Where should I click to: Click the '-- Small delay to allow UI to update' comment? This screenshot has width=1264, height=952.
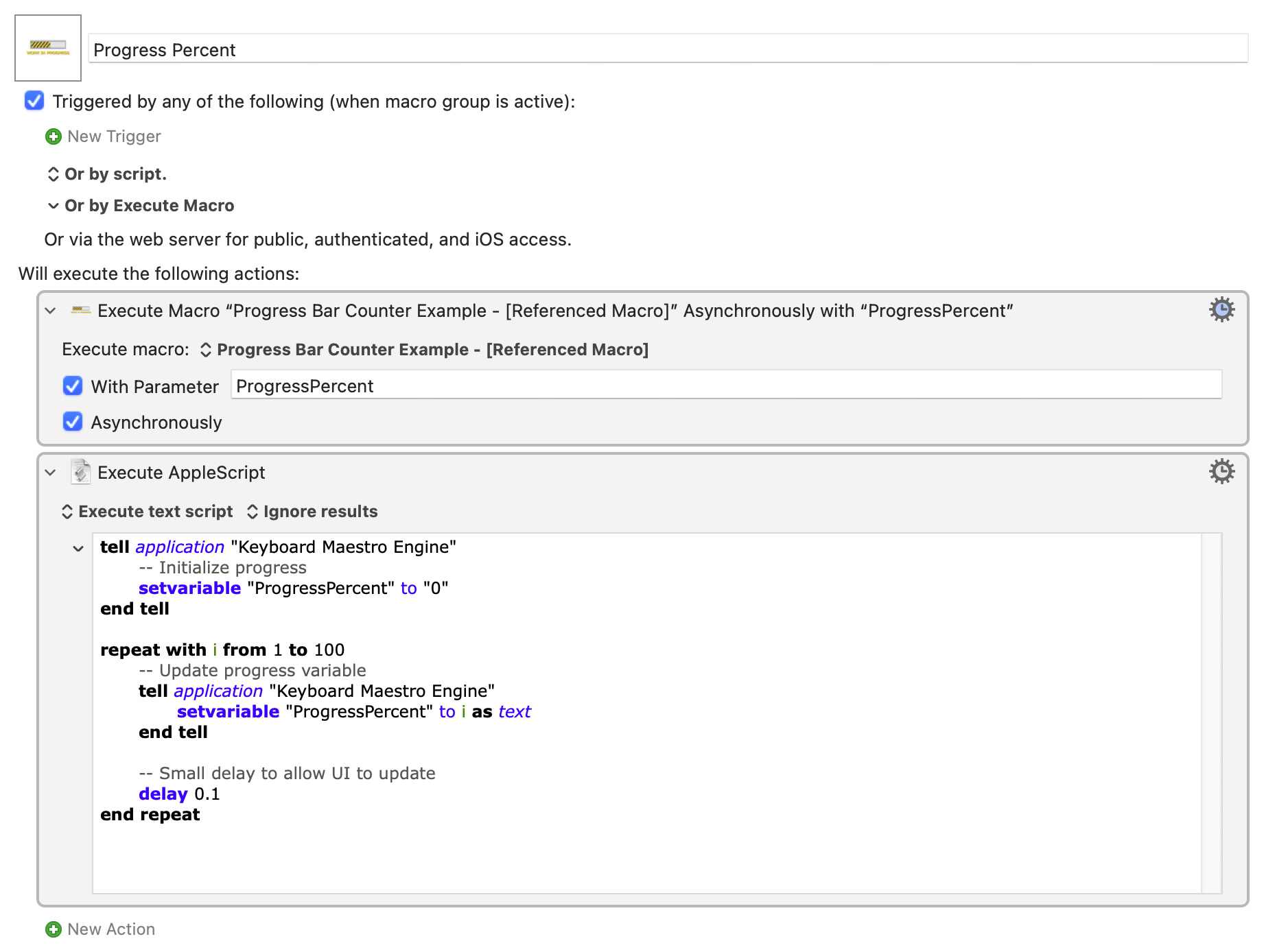pyautogui.click(x=287, y=774)
